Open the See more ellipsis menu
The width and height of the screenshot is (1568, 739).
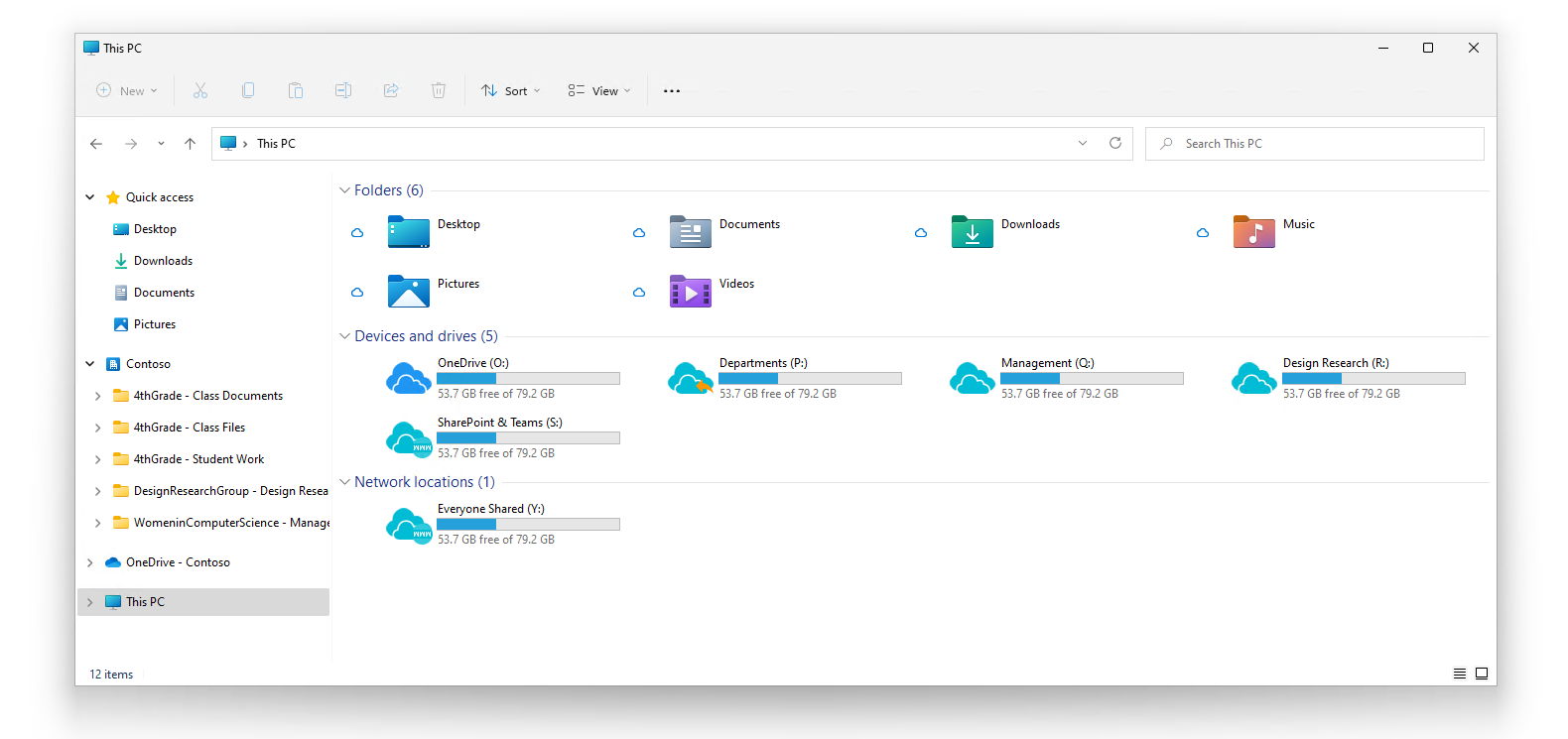pyautogui.click(x=672, y=90)
